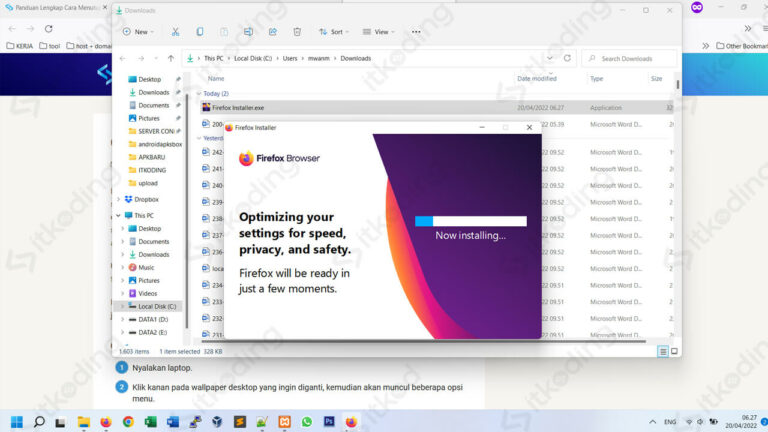Expand Music under This PC
This screenshot has width=768, height=432.
point(122,267)
